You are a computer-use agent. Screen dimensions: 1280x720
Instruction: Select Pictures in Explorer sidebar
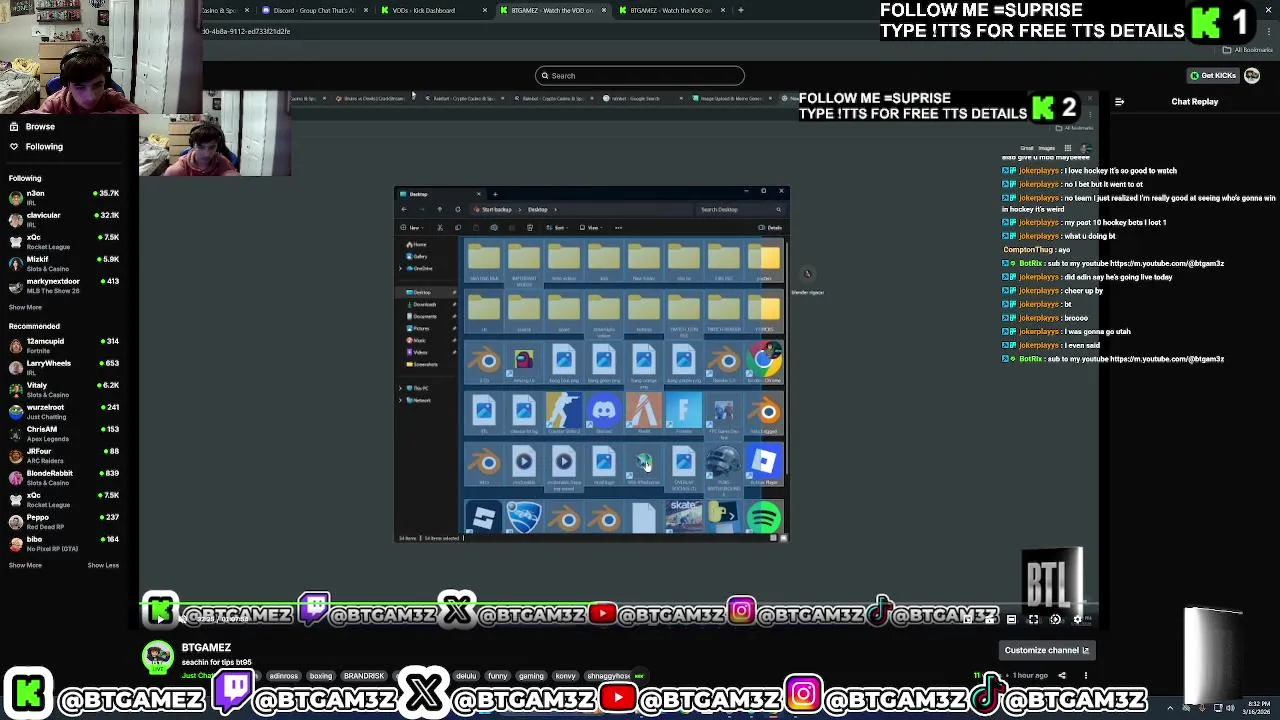421,329
